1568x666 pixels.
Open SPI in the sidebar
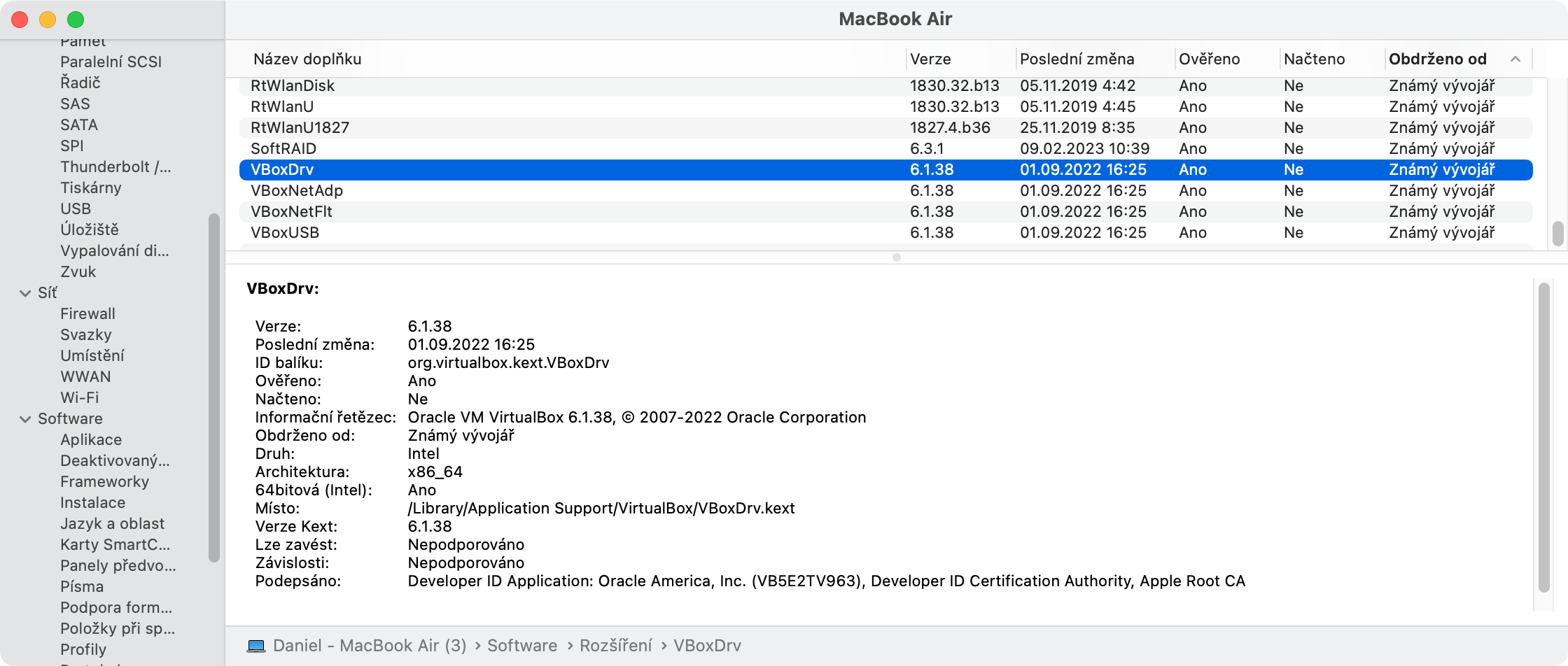point(72,146)
